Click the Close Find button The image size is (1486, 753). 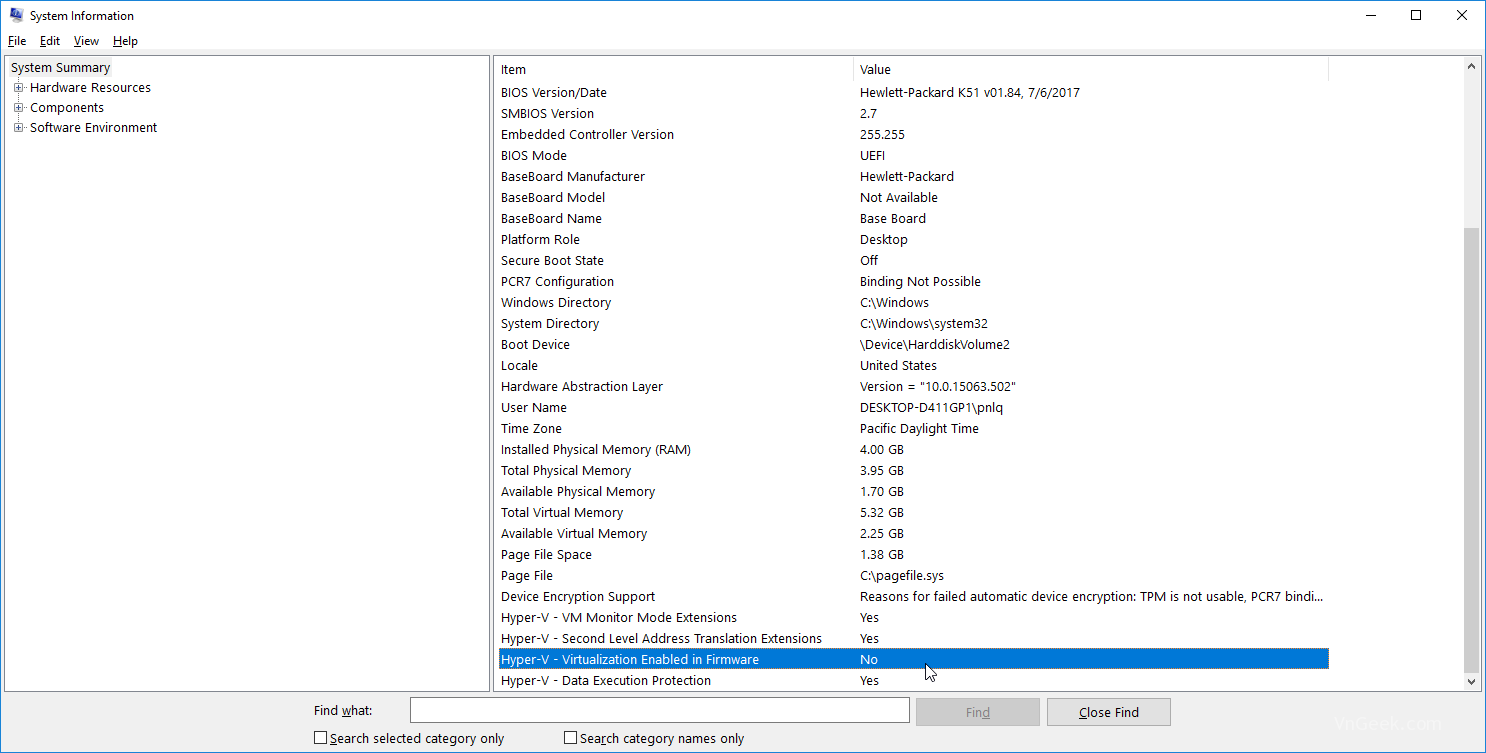click(1109, 712)
